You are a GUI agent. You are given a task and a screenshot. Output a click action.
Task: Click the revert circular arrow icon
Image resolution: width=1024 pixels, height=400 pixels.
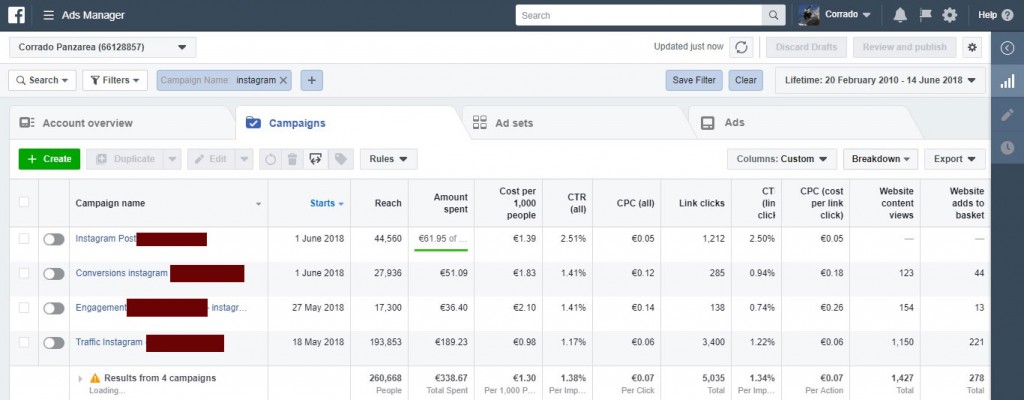pos(270,159)
